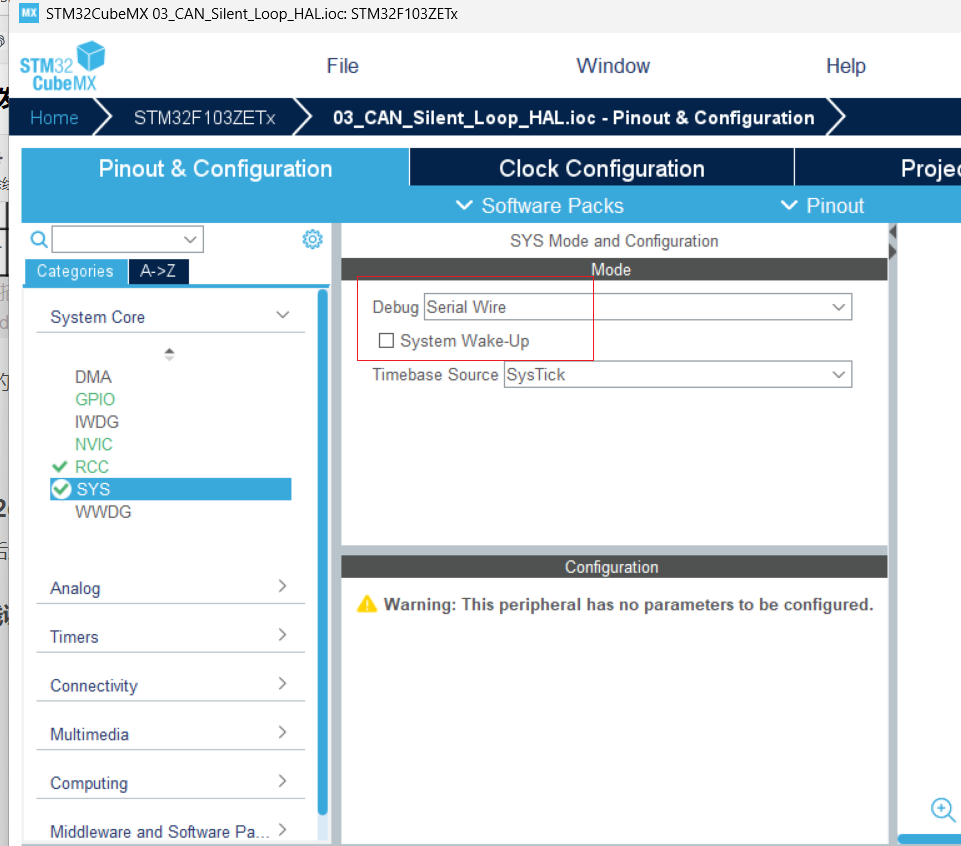Select the Pinout & Configuration tab
This screenshot has height=846, width=961.
(215, 167)
